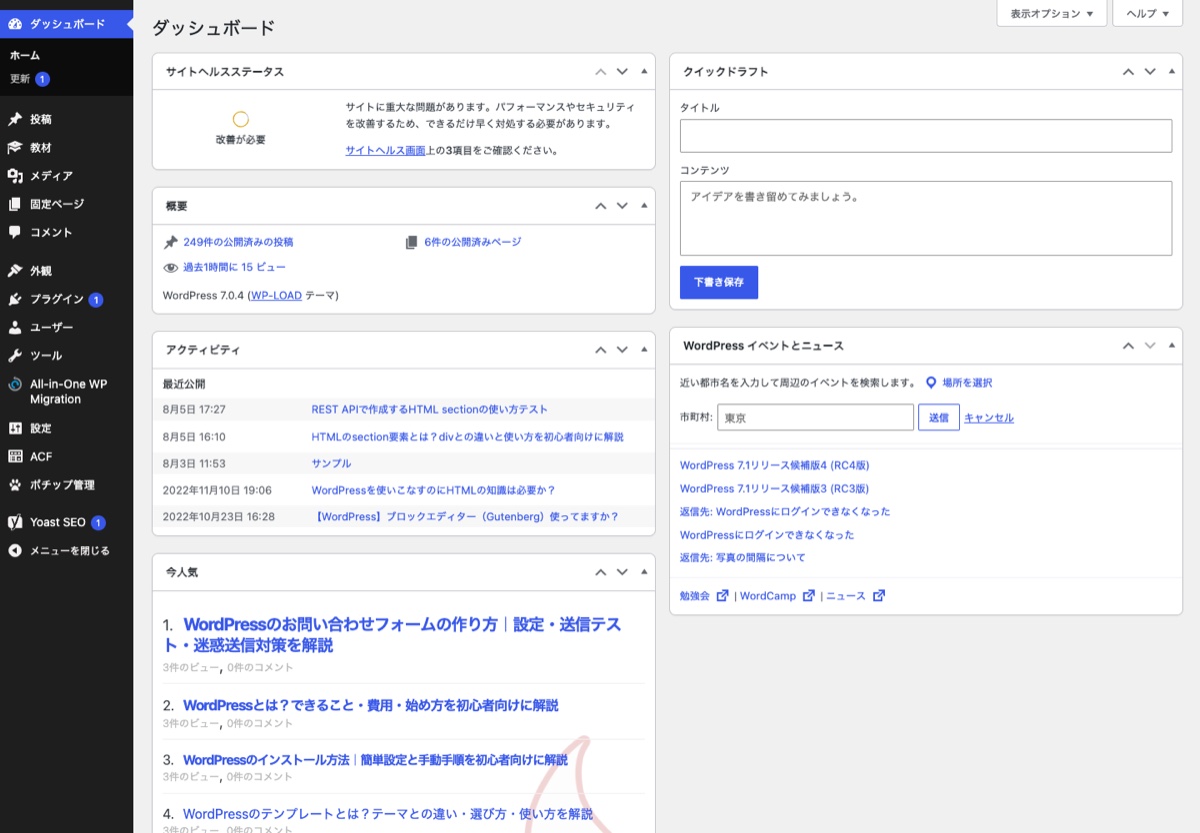Viewport: 1200px width, 833px height.
Task: Click the ACF grid icon
Action: (15, 456)
